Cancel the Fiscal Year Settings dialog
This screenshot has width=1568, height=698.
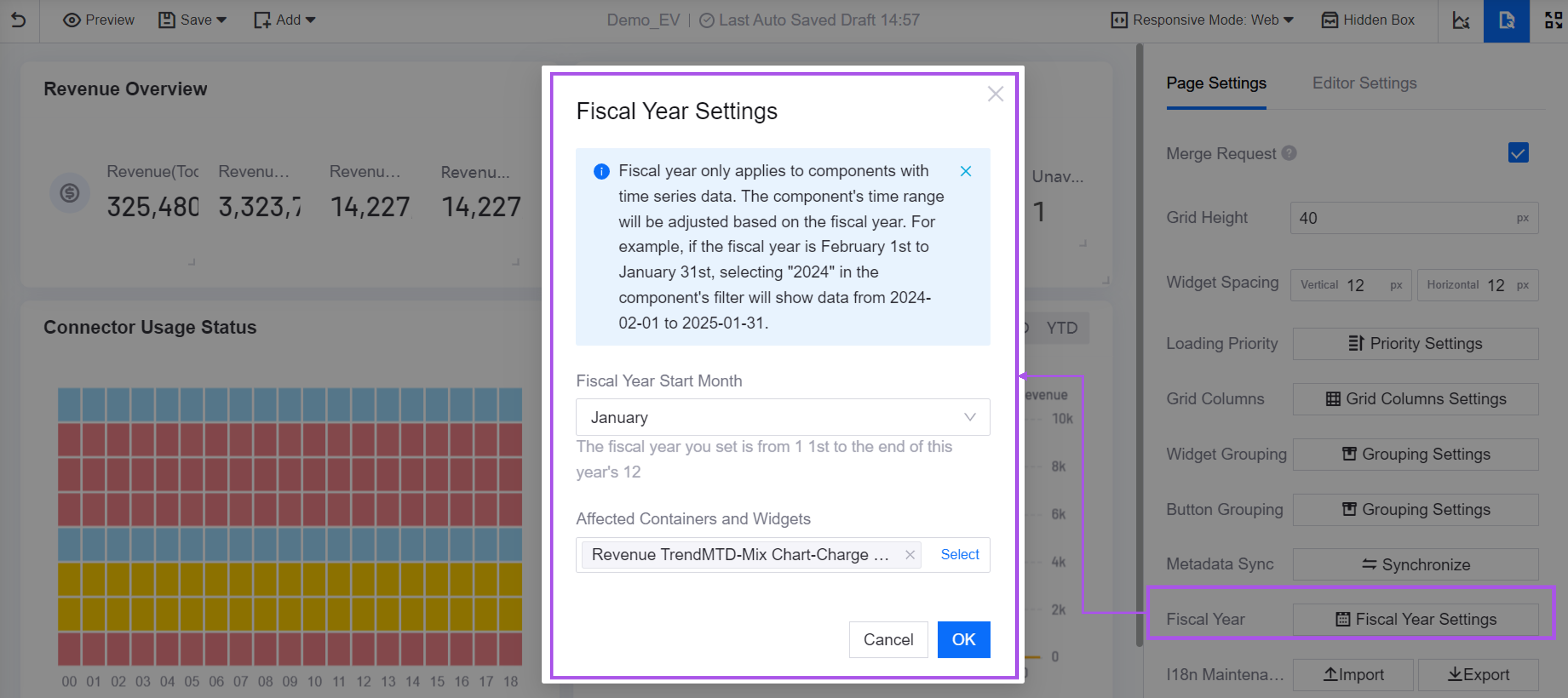887,639
